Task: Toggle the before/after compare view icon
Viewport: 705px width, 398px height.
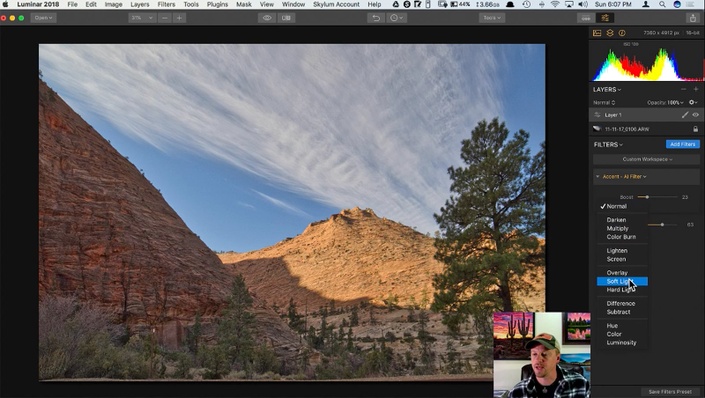Action: [x=286, y=18]
